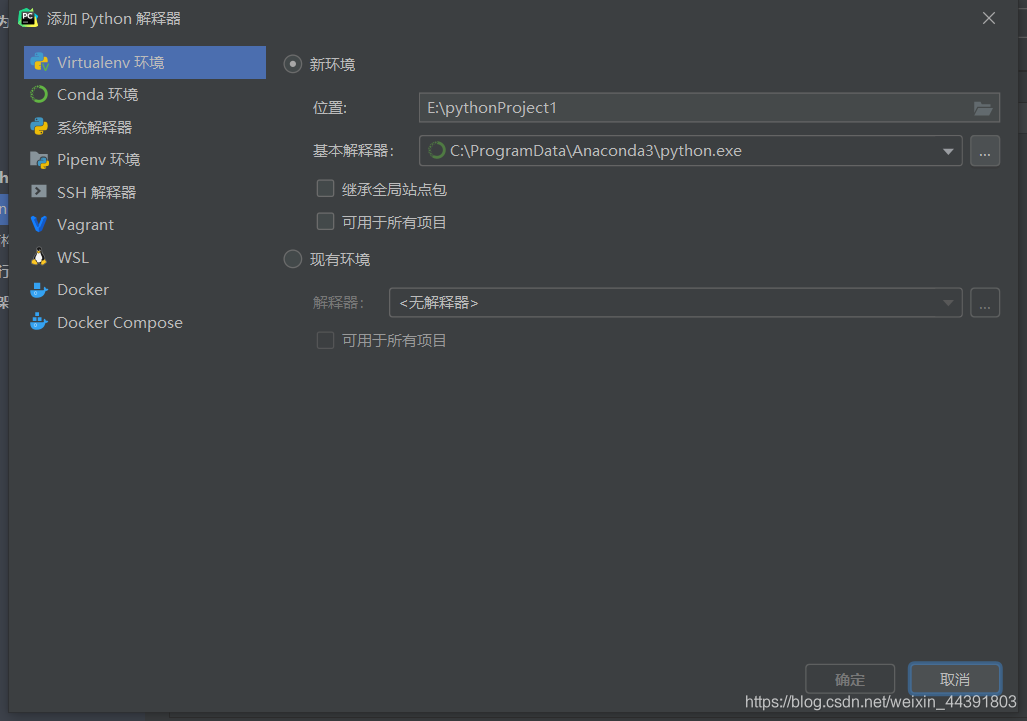Screen dimensions: 1027x721
Task: Click the C:\ProgramData\Anaconda3\python.exe text field
Action: pos(690,151)
